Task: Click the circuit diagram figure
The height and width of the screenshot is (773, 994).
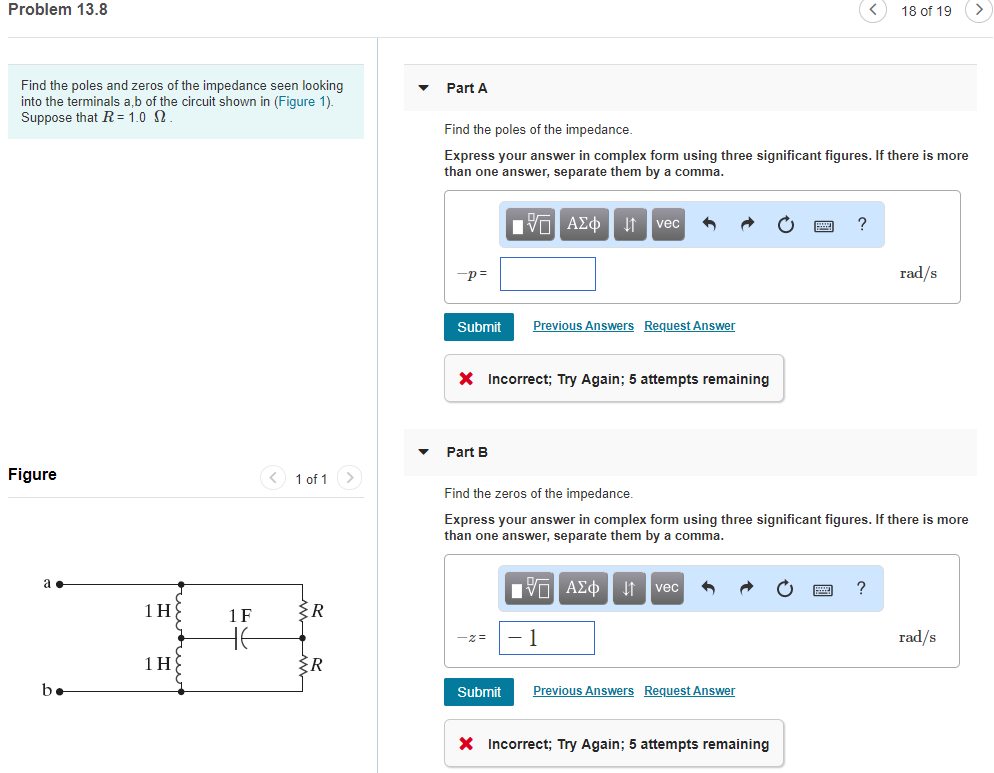Action: [184, 636]
